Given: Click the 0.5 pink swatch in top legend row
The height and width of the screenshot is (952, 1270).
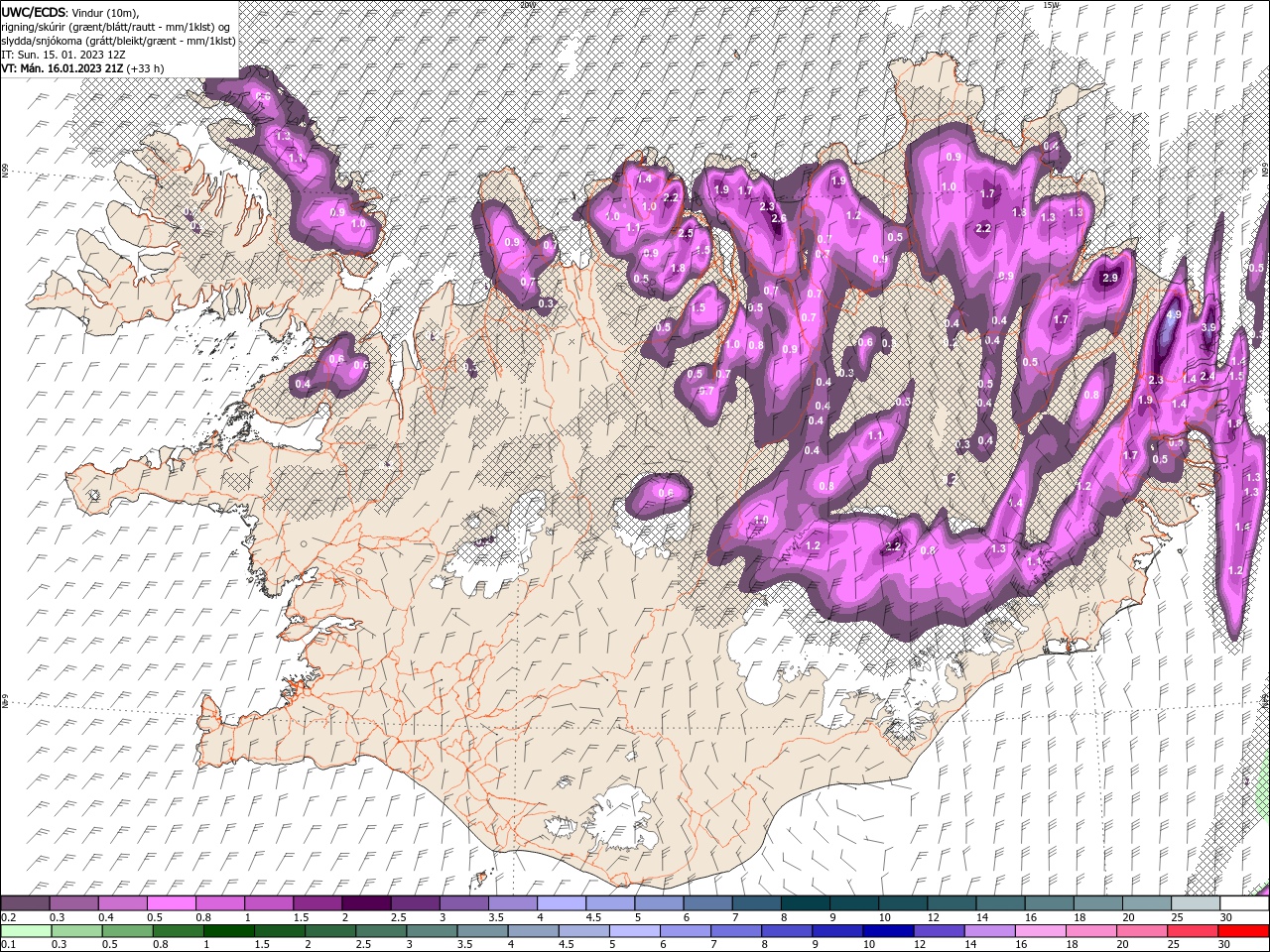Looking at the screenshot, I should click(171, 903).
